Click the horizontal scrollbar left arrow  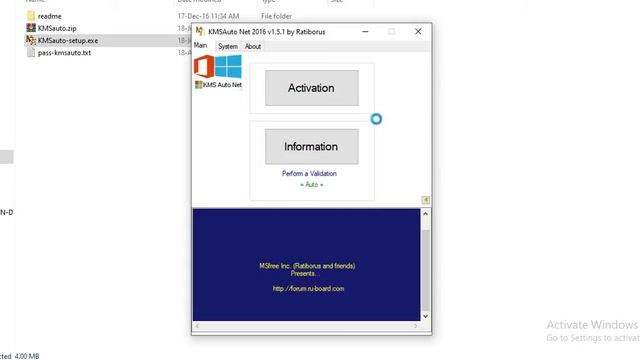(x=197, y=326)
